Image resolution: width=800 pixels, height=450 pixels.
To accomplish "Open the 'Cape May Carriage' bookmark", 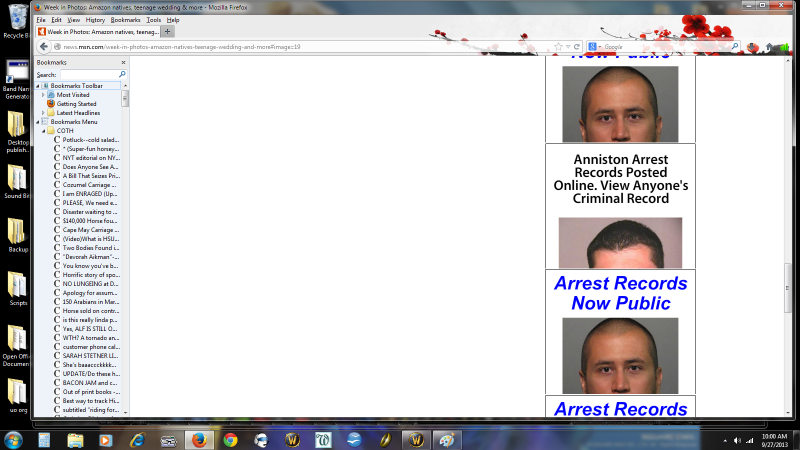I will pyautogui.click(x=86, y=230).
